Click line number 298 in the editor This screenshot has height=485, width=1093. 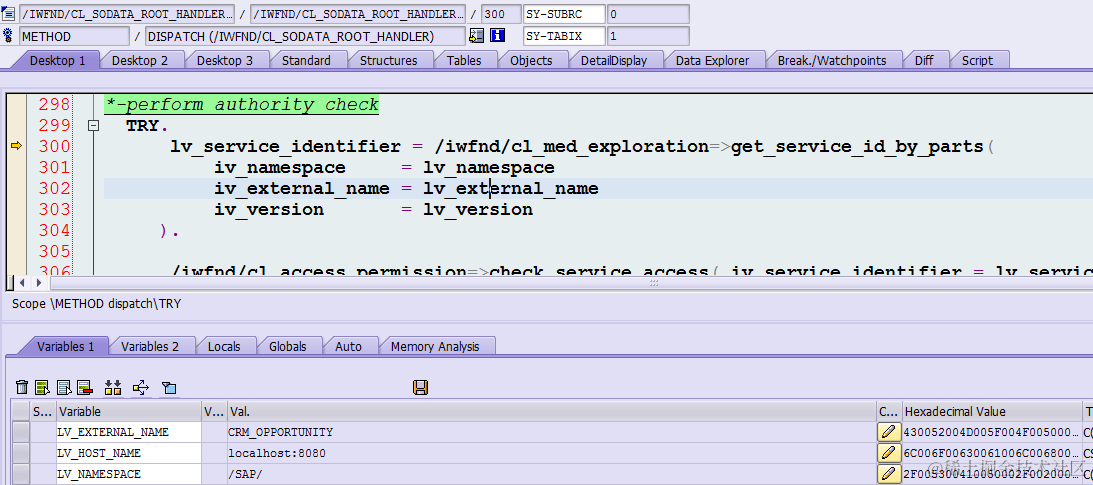pos(54,105)
